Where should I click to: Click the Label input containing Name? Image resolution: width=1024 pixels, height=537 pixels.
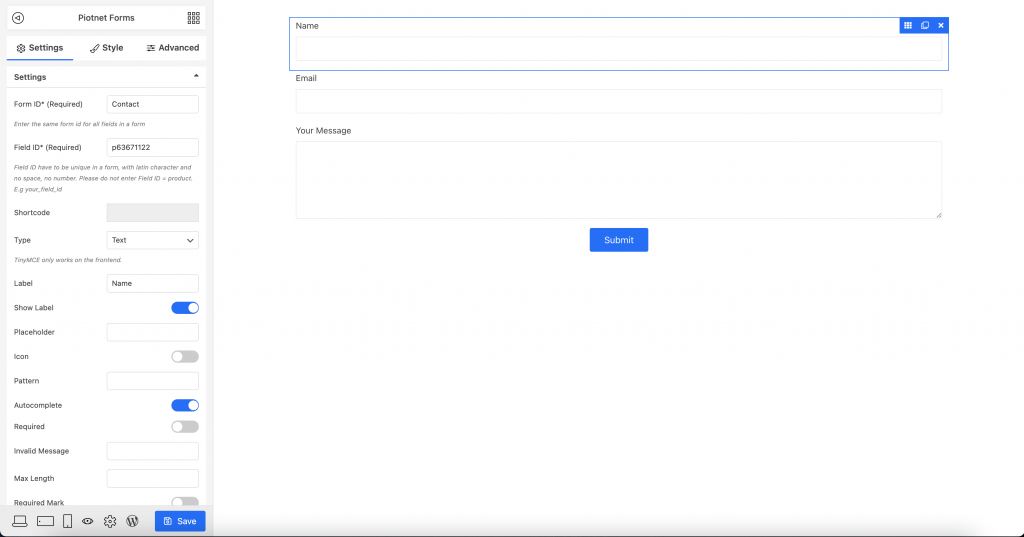click(153, 283)
